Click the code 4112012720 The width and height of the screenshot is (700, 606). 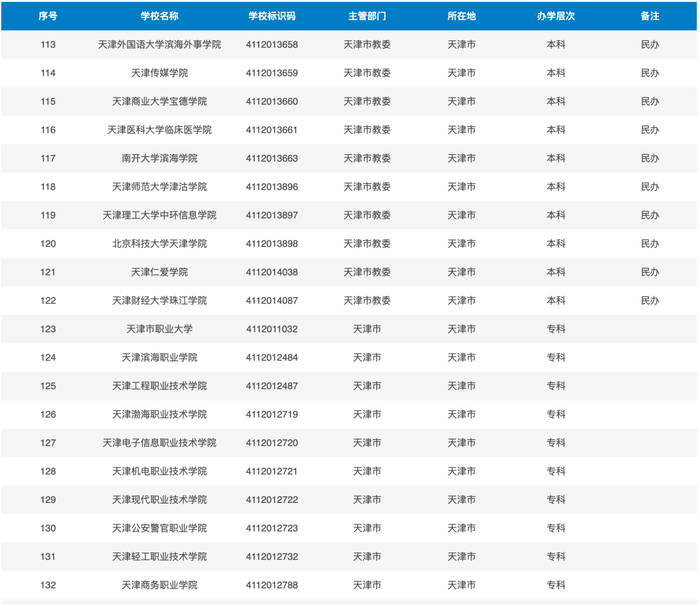pyautogui.click(x=272, y=443)
